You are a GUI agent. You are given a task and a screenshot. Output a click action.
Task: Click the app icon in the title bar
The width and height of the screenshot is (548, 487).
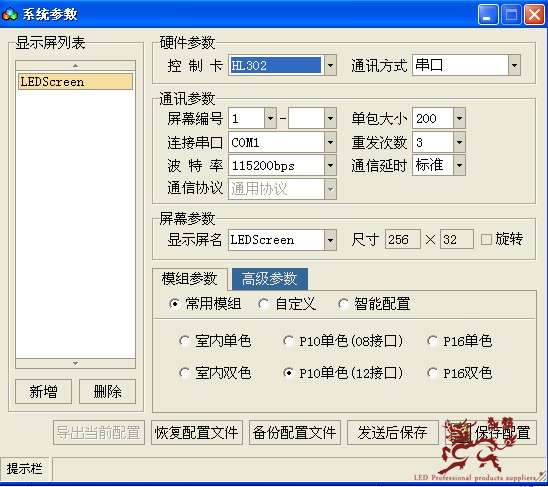(x=10, y=14)
